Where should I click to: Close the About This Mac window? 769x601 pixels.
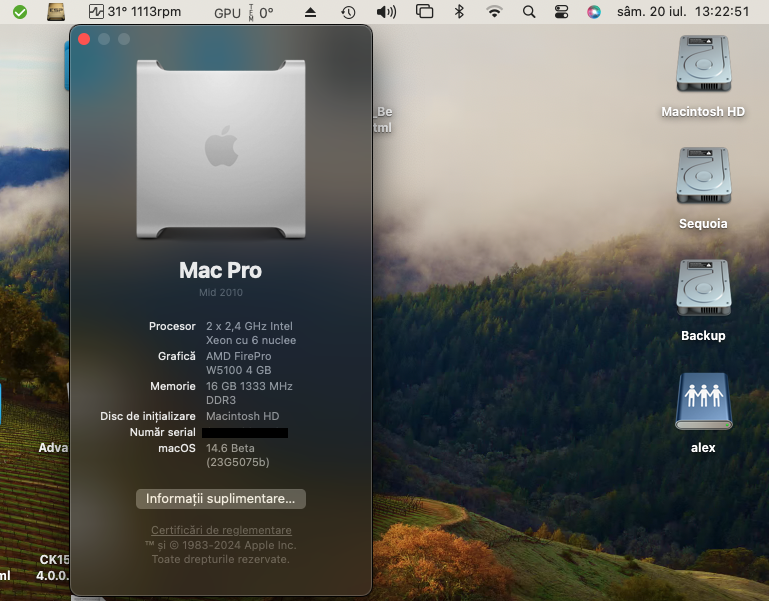[x=84, y=39]
